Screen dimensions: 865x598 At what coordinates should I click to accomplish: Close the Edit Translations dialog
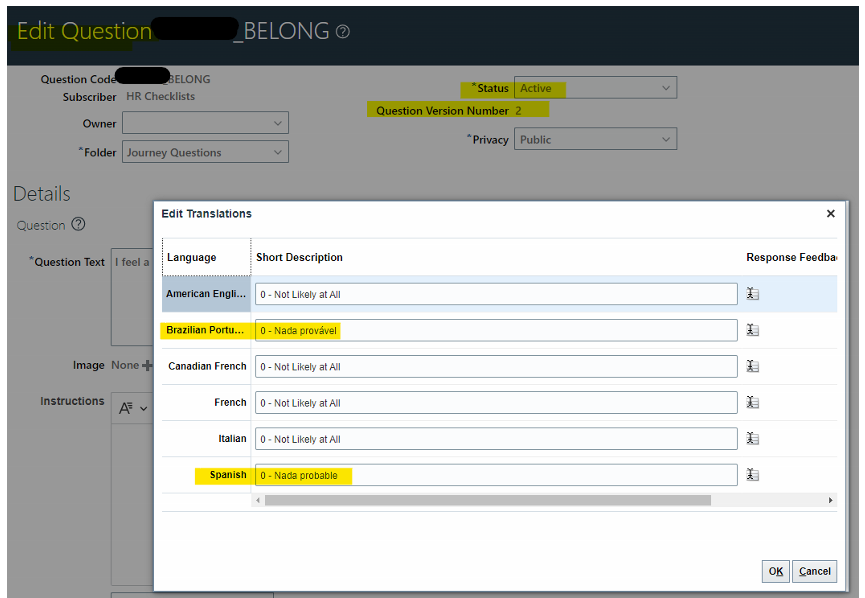click(831, 213)
